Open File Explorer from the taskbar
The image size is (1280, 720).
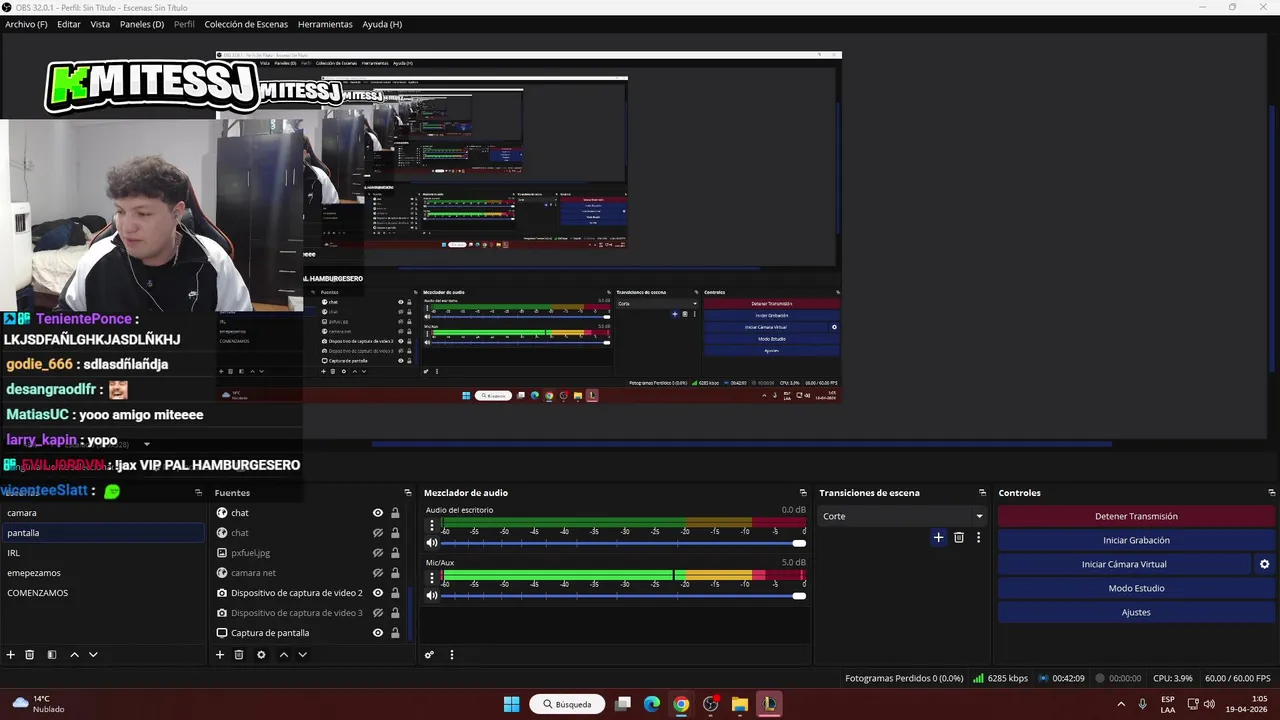click(740, 704)
